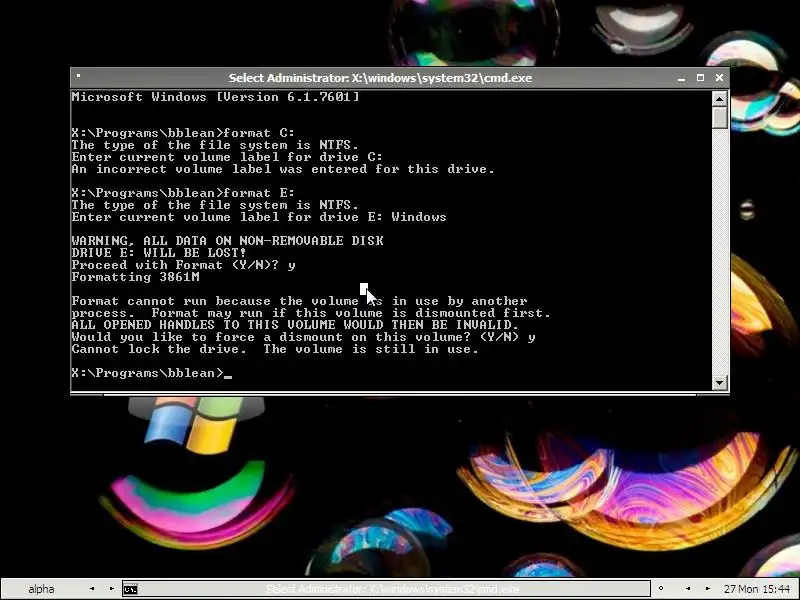Click the small circle icon in tray
The width and height of the screenshot is (800, 600).
pyautogui.click(x=661, y=589)
